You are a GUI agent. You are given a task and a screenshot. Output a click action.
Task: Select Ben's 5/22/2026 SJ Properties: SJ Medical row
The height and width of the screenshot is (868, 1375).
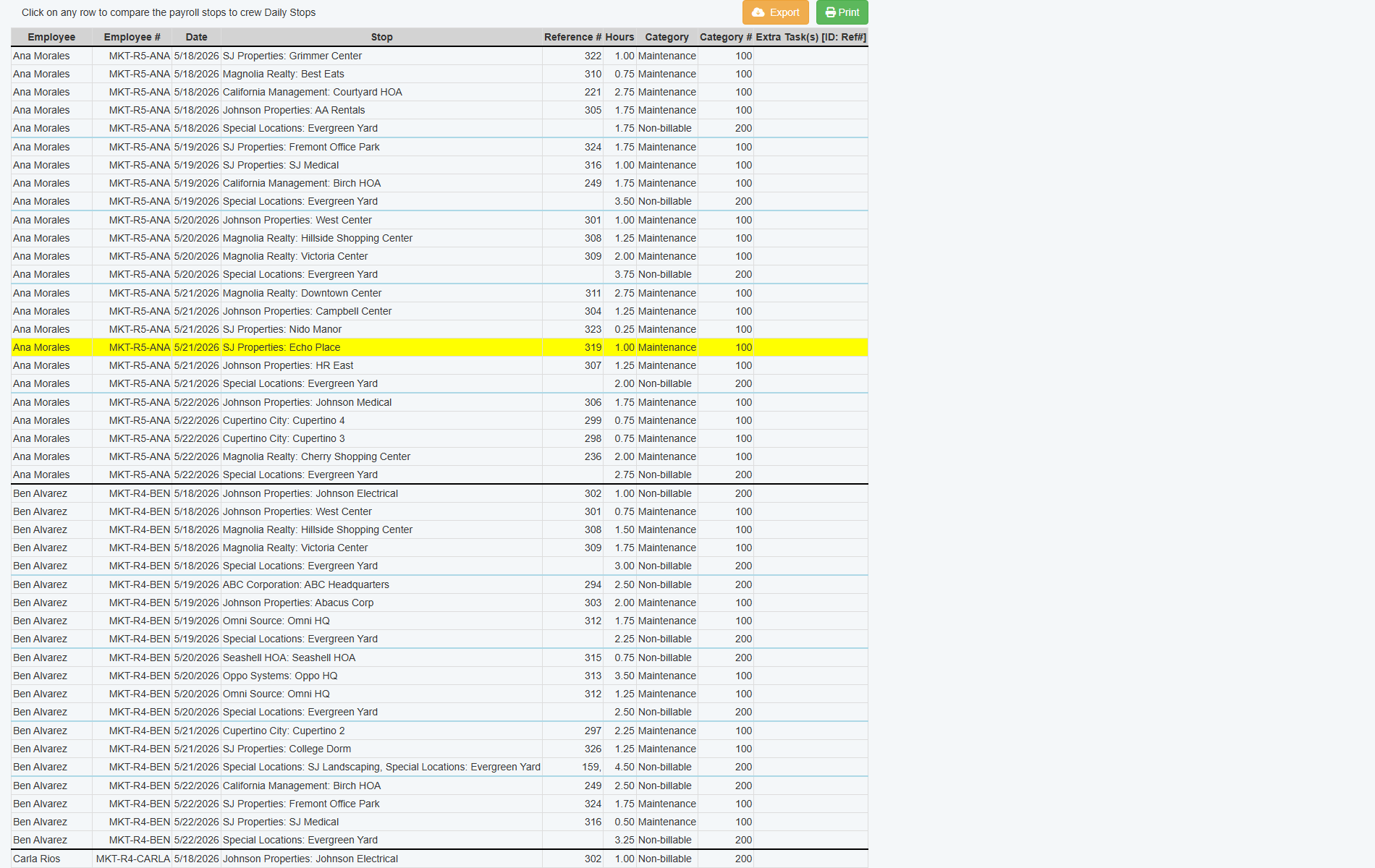[439, 822]
